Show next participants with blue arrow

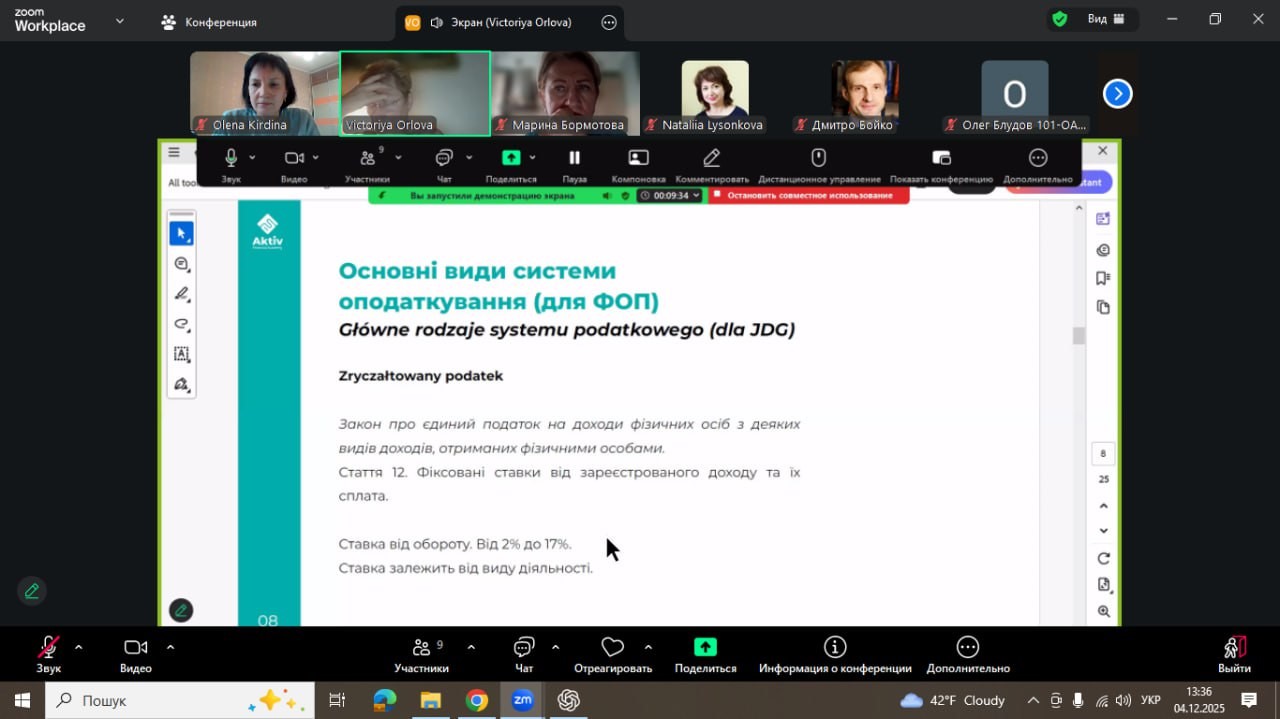pos(1117,94)
